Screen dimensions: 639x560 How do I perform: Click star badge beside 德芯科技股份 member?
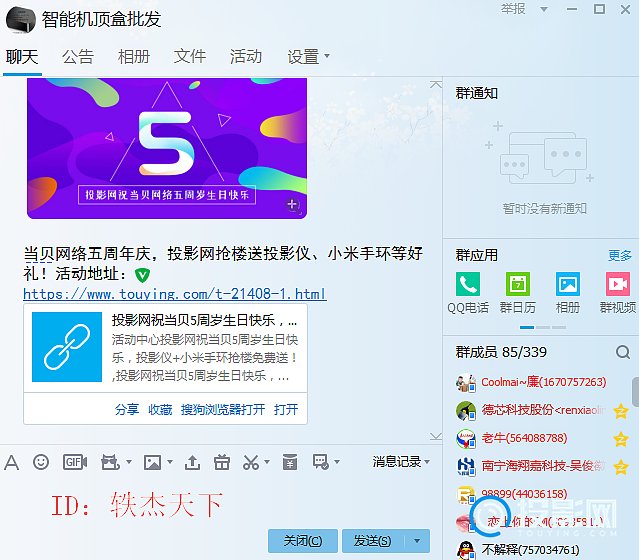tap(620, 411)
